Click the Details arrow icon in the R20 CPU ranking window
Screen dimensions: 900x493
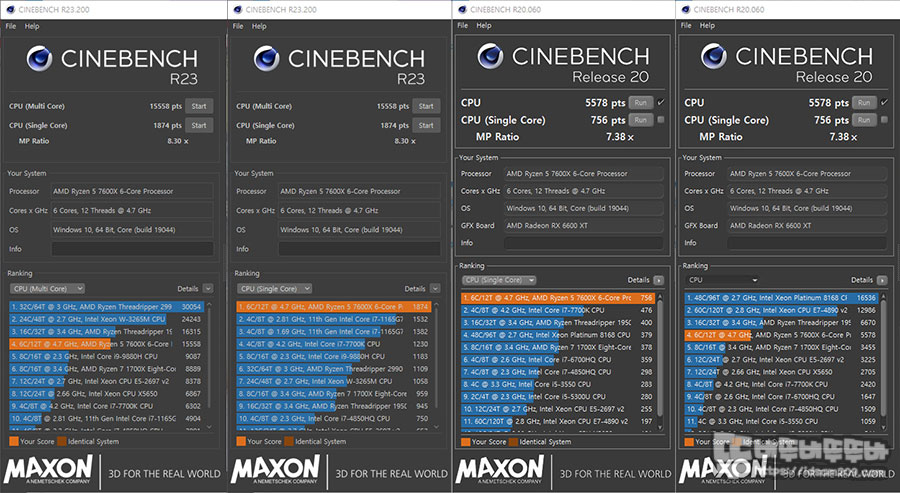coord(882,280)
